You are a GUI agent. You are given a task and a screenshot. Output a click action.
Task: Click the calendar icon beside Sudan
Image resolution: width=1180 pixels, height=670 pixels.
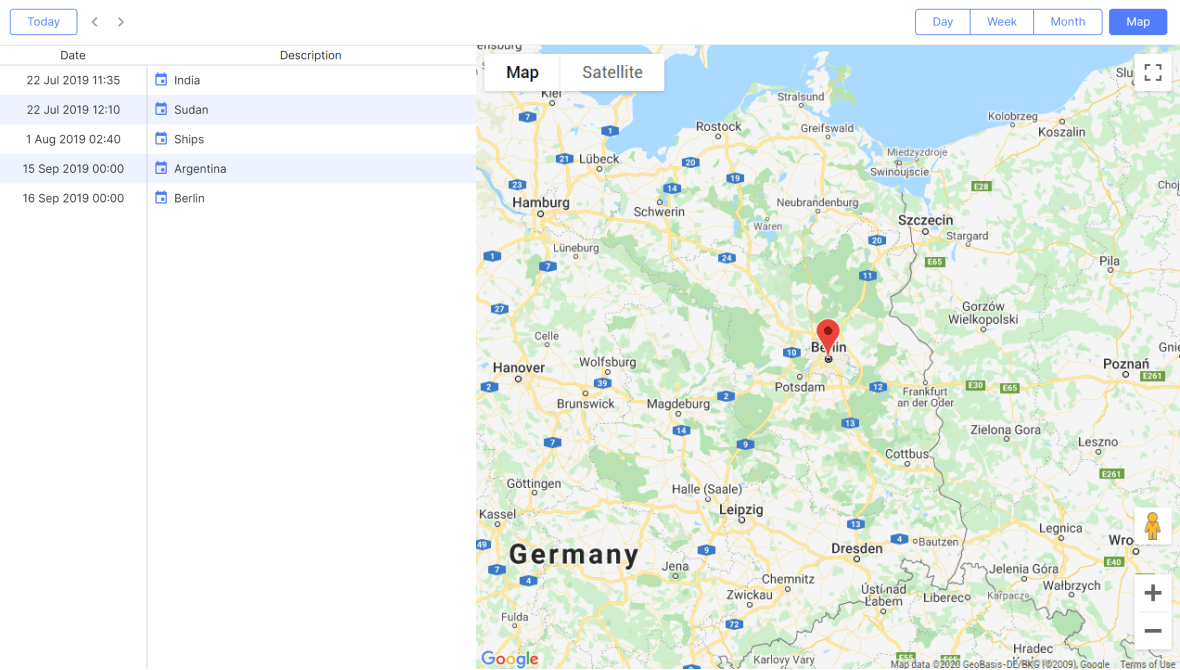pos(161,109)
